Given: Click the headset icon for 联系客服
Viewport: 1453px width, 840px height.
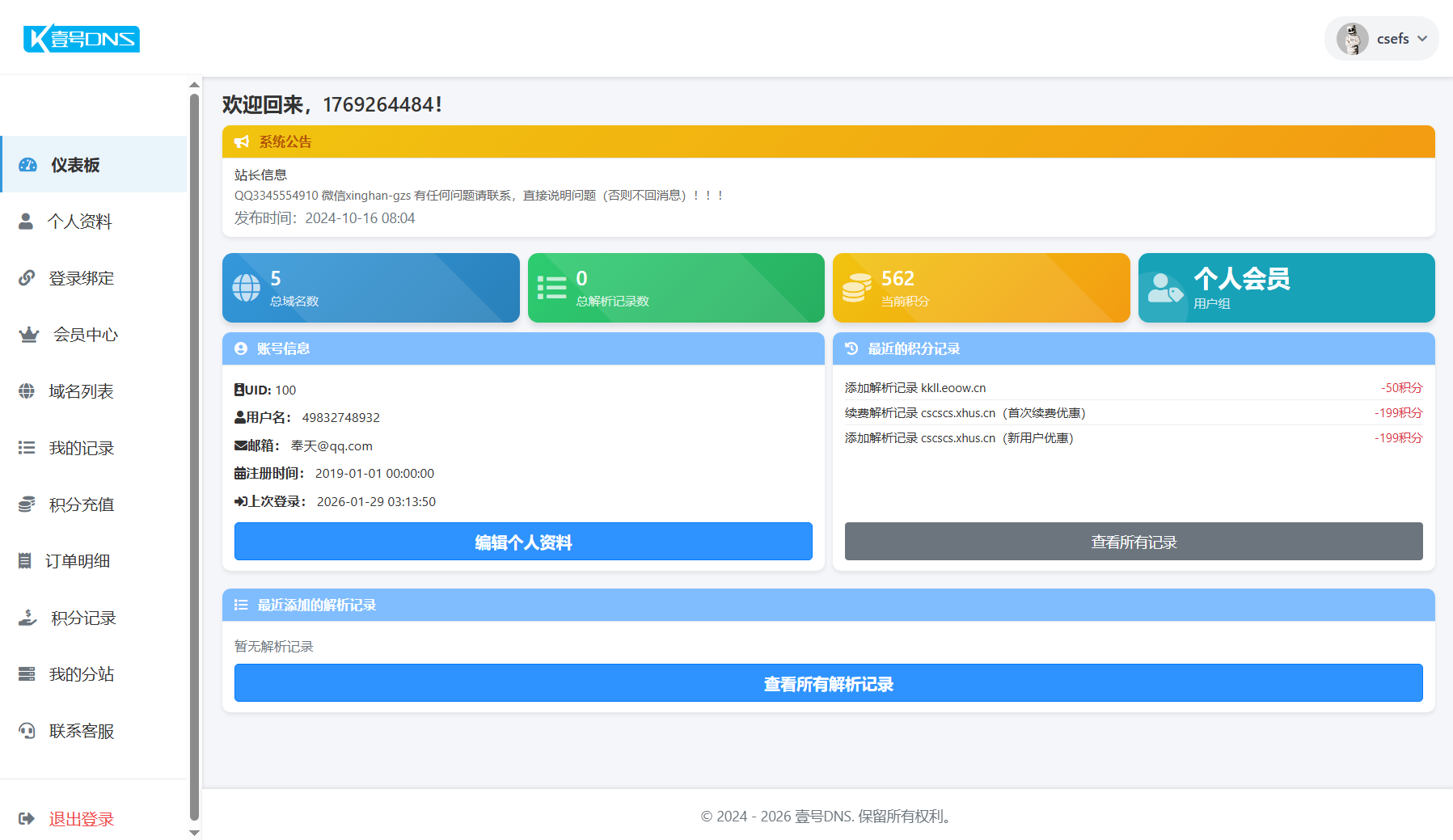Looking at the screenshot, I should click(27, 731).
